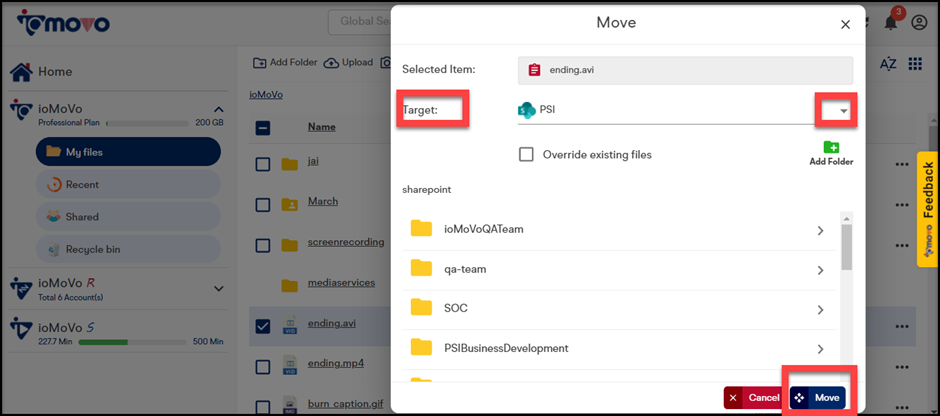Open the Target dropdown arrow

(843, 111)
